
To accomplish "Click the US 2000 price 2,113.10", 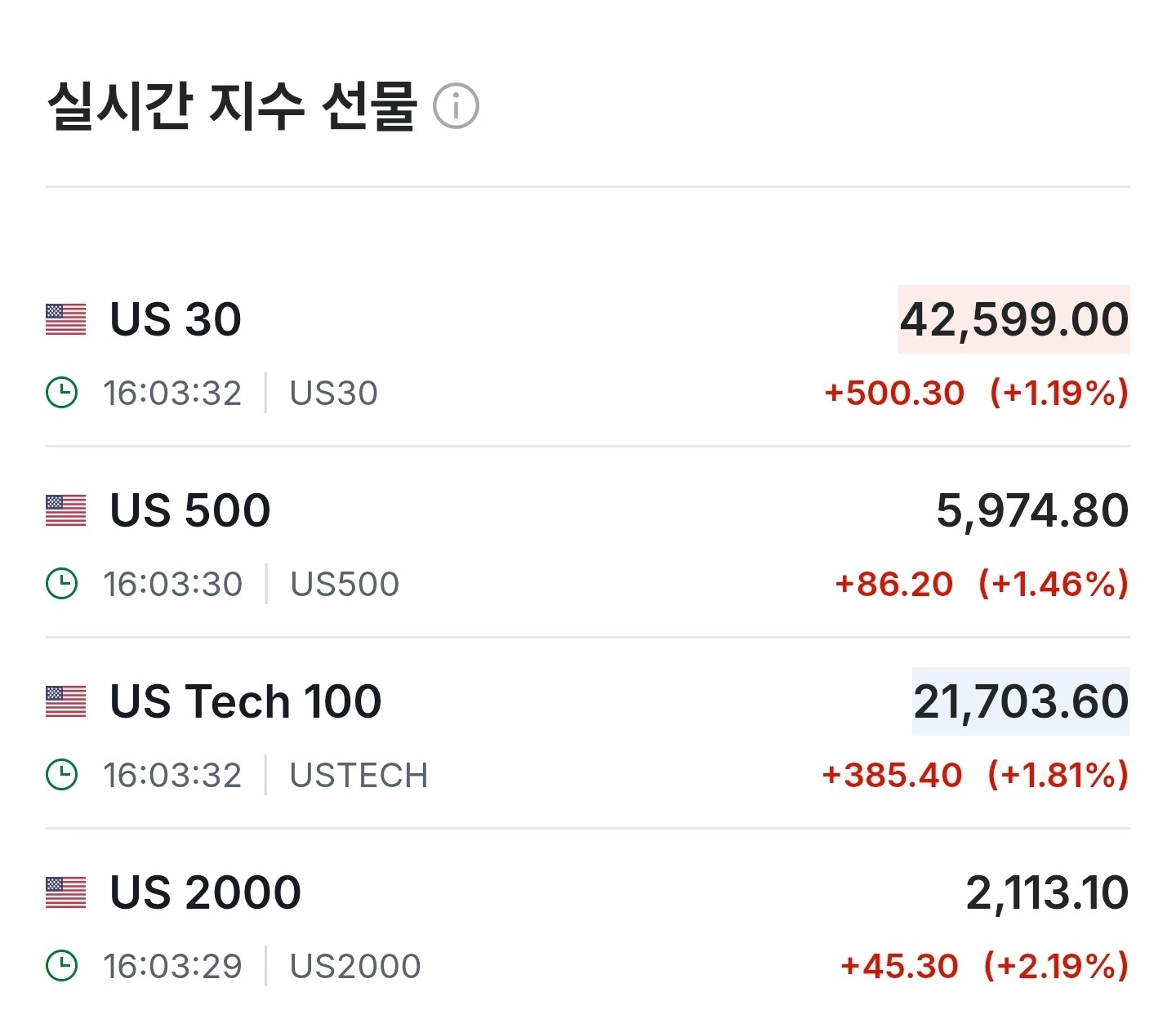I will 1047,892.
